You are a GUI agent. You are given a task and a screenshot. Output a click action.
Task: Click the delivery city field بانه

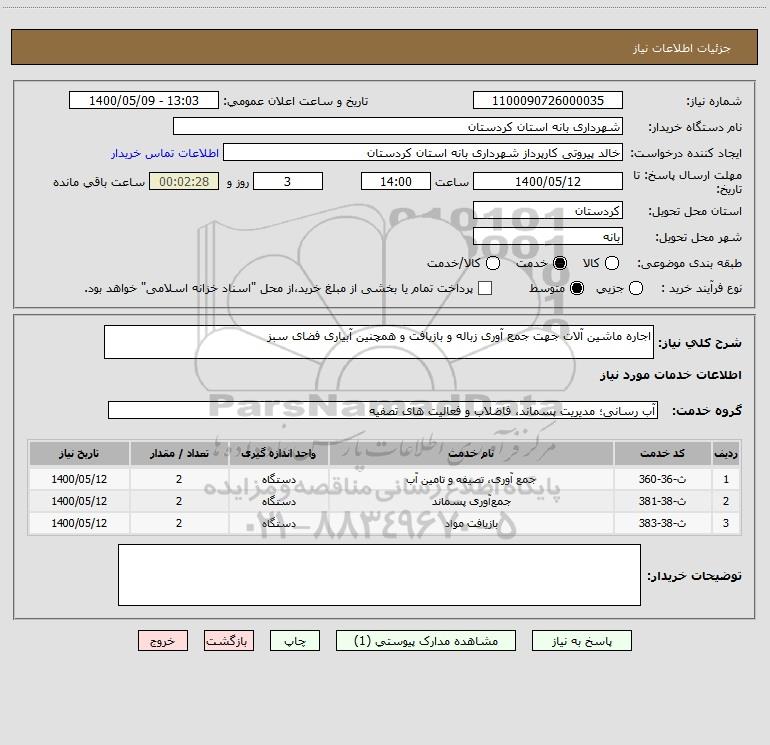[x=548, y=237]
